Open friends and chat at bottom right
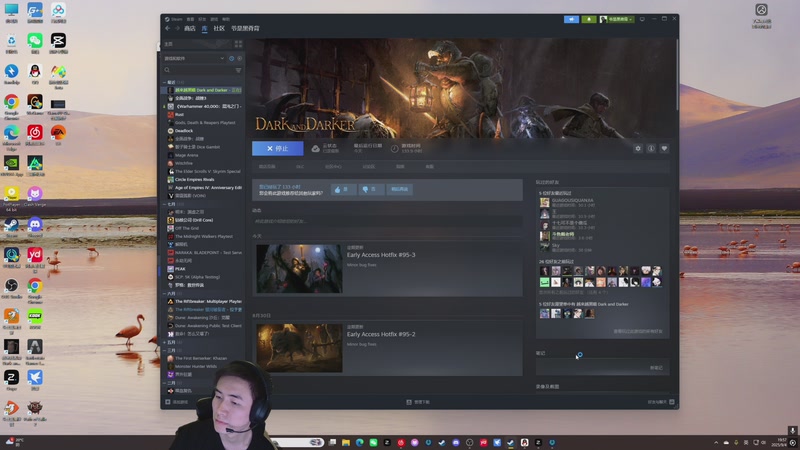The image size is (800, 450). (x=661, y=402)
